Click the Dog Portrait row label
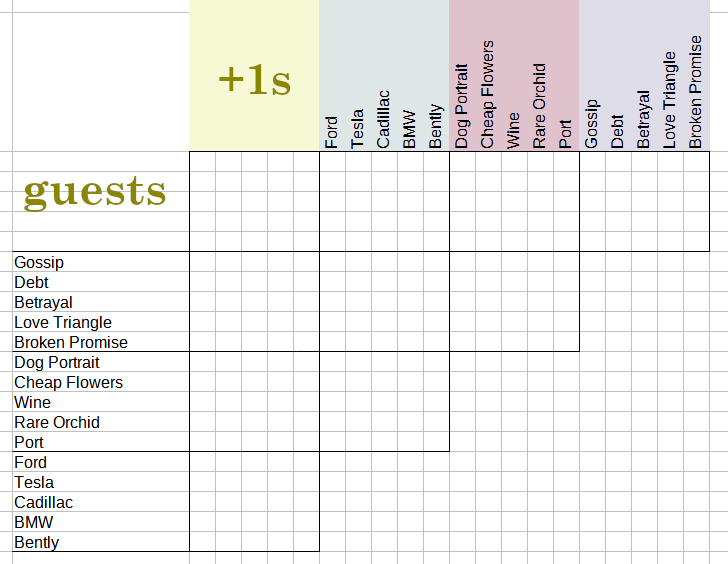Viewport: 728px width, 564px height. (x=57, y=362)
